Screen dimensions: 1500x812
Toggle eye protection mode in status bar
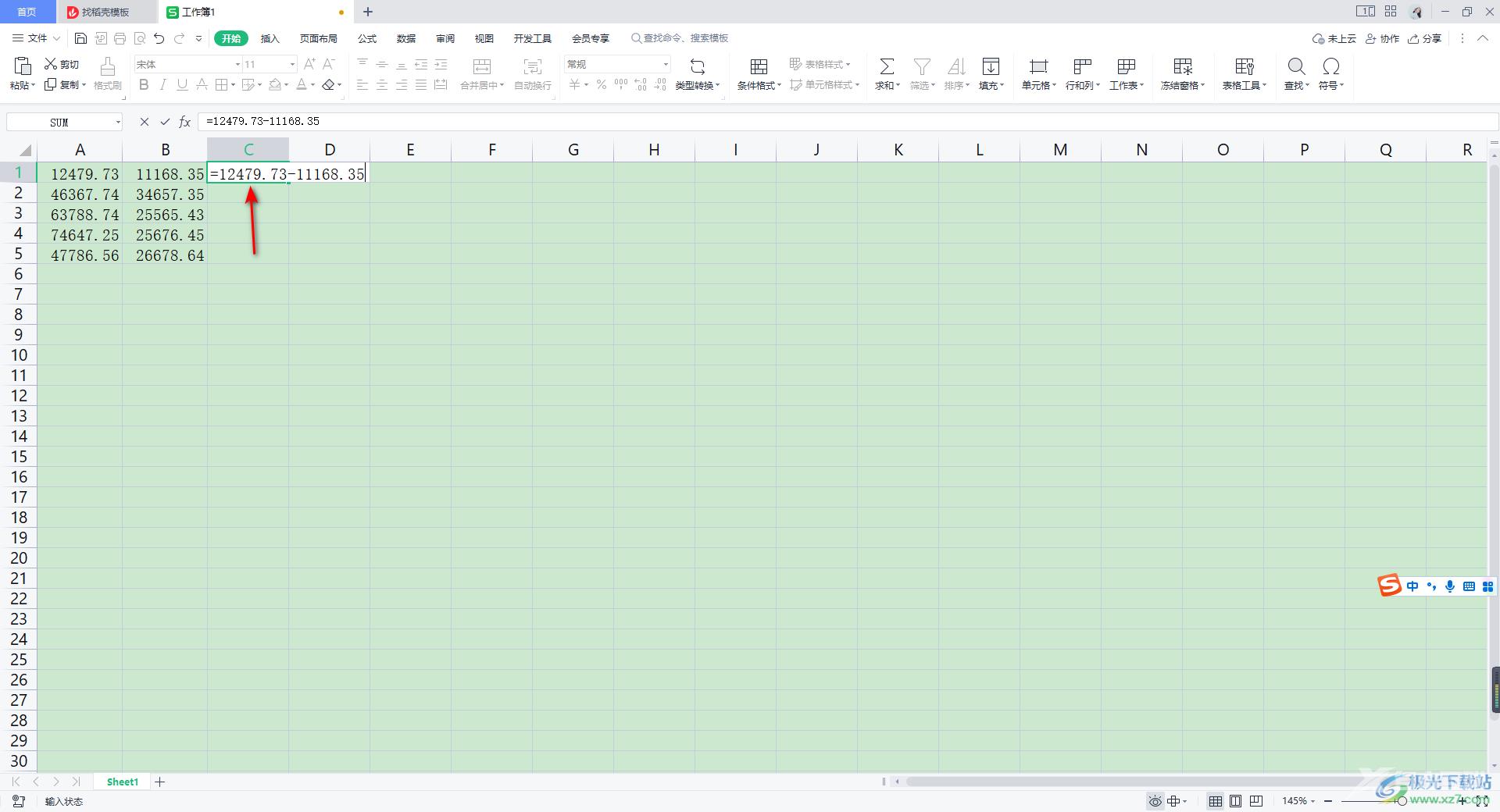point(1155,801)
